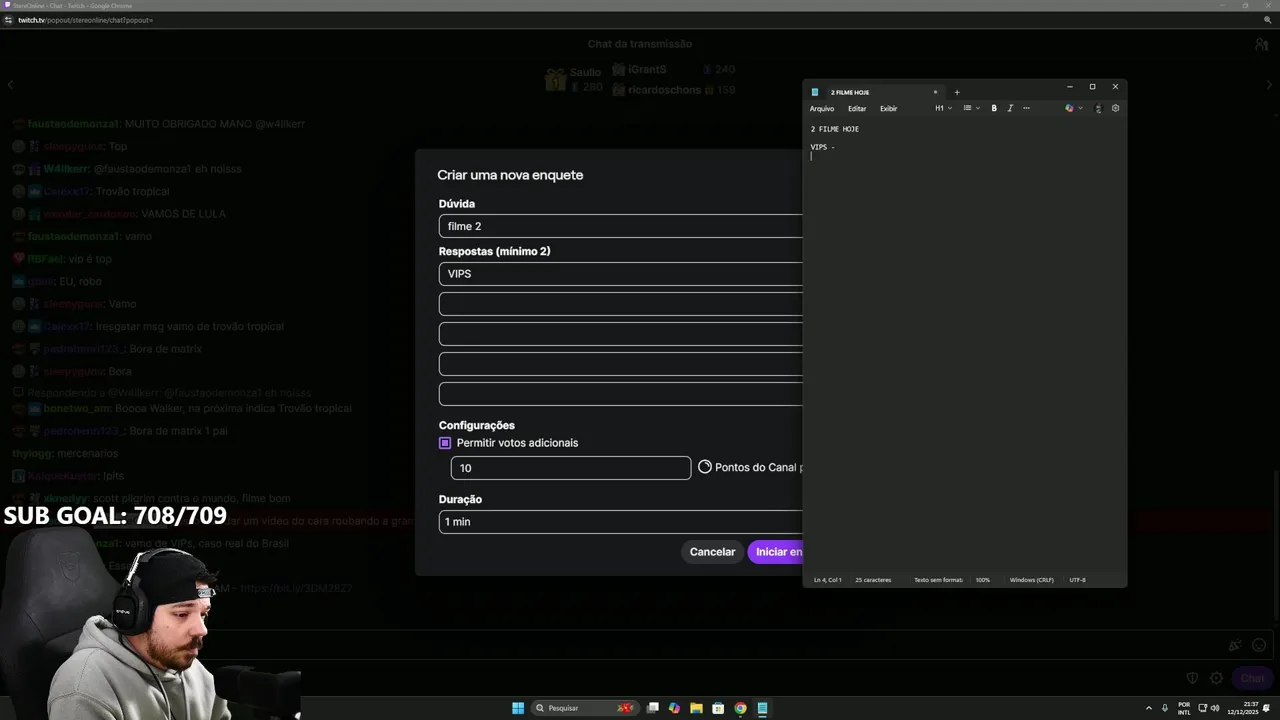Click the purple Chat send button
1280x720 pixels.
(x=1252, y=678)
